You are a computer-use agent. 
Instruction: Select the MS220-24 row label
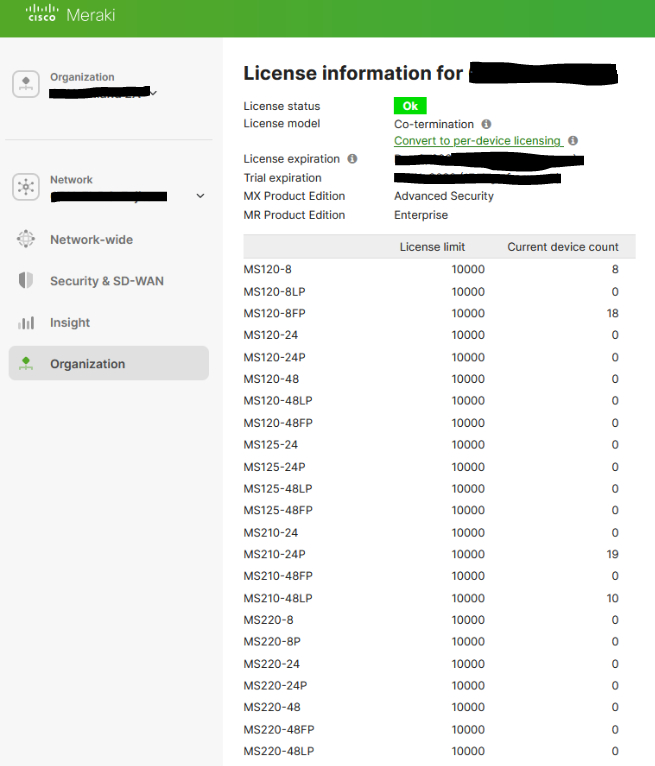[x=272, y=663]
